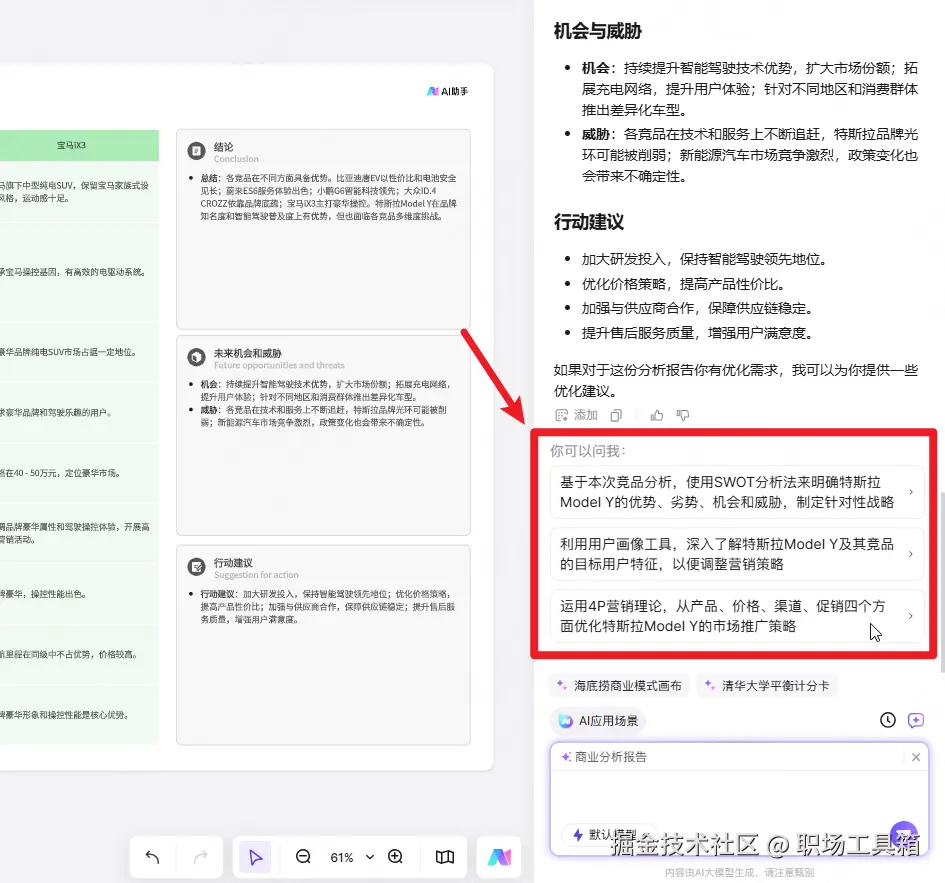Screen dimensions: 945x883
Task: Expand arrow on 4P营销理论 suggestion
Action: (911, 616)
